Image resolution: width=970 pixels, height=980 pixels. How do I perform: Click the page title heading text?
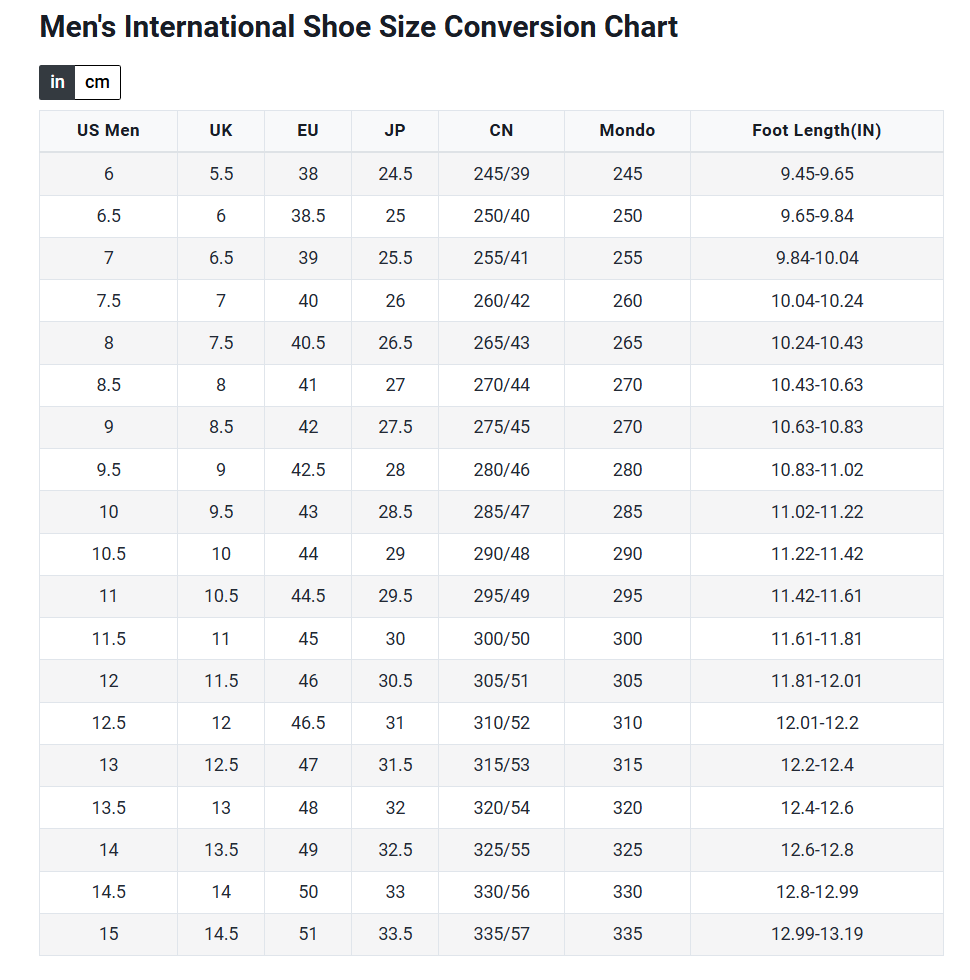click(x=358, y=27)
